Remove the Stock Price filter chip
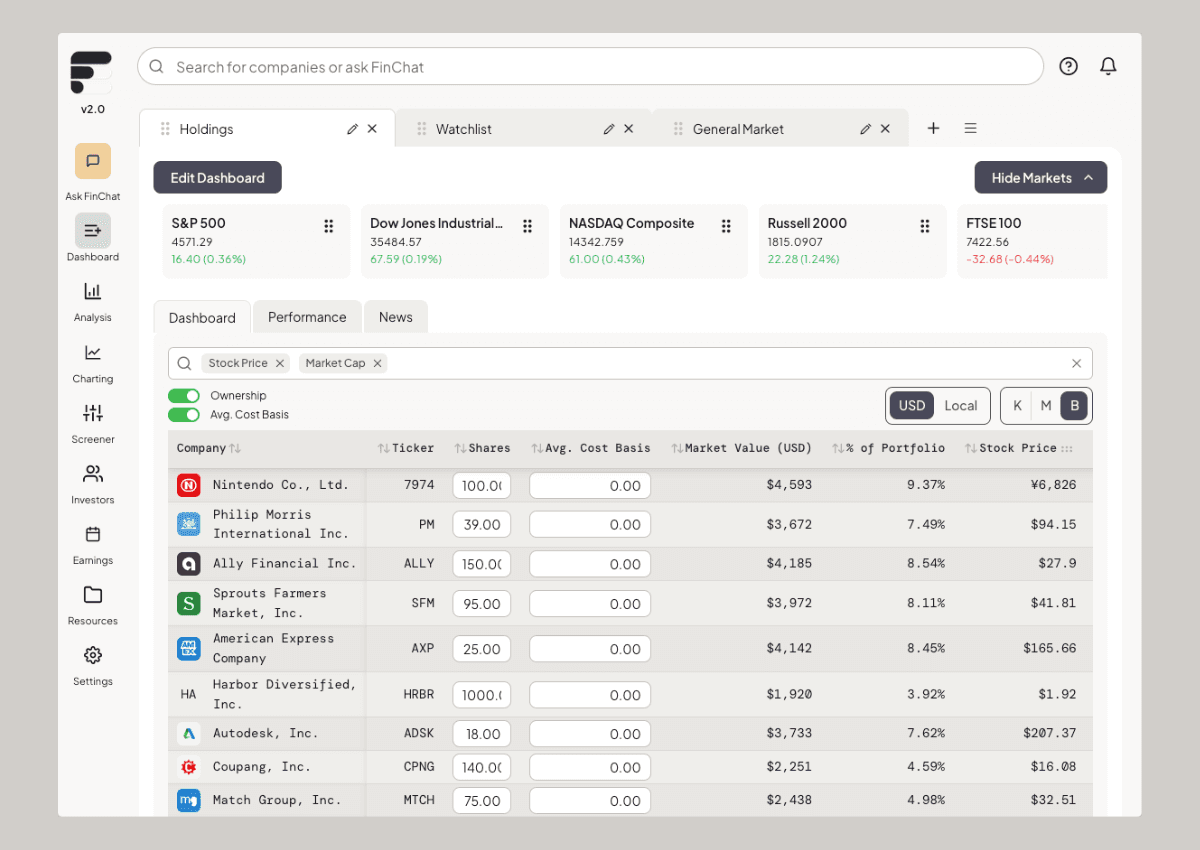The width and height of the screenshot is (1200, 850). [x=280, y=363]
